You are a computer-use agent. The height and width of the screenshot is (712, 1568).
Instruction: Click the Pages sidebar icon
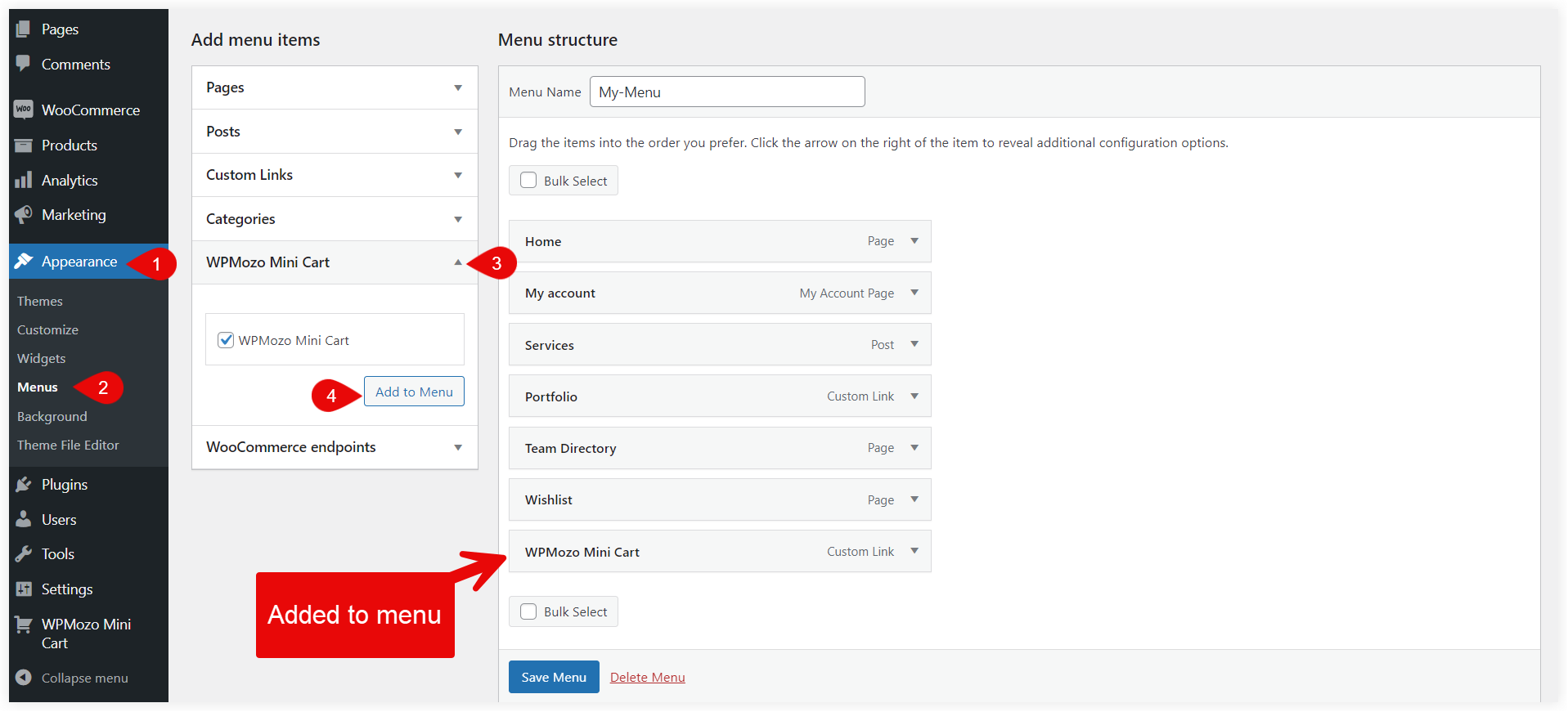click(23, 29)
